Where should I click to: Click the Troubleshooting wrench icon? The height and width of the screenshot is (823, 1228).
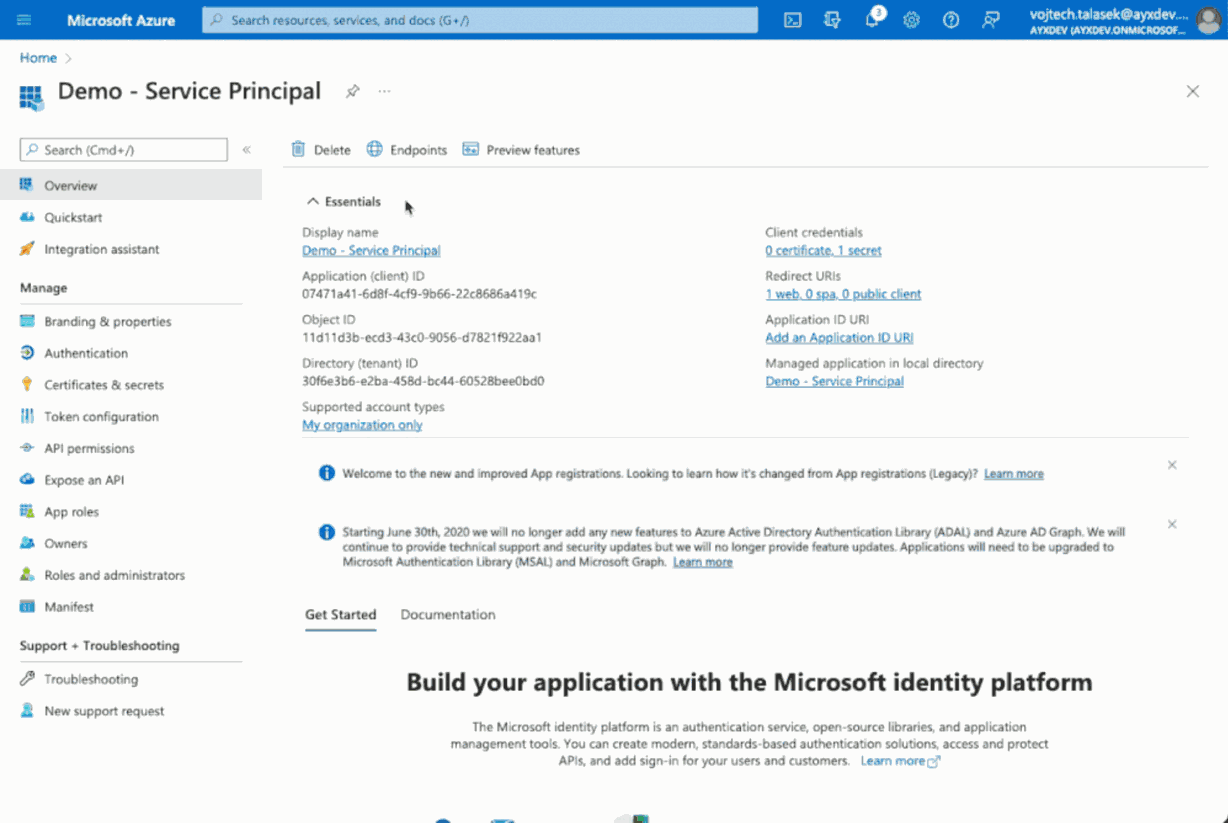click(27, 679)
